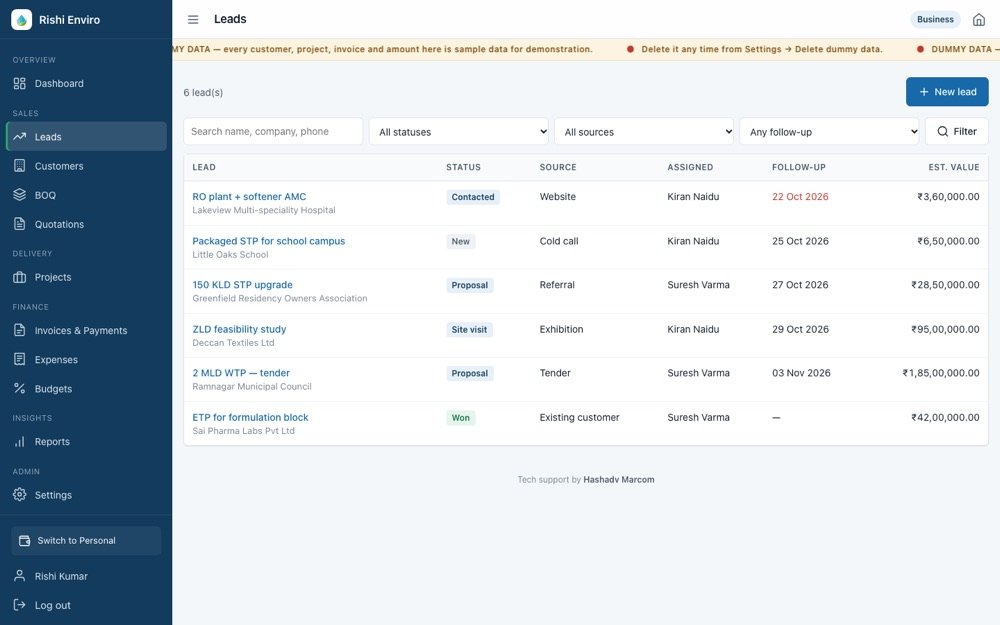The height and width of the screenshot is (625, 1000).
Task: Click the wallet icon in Switch to Personal
Action: tap(25, 541)
